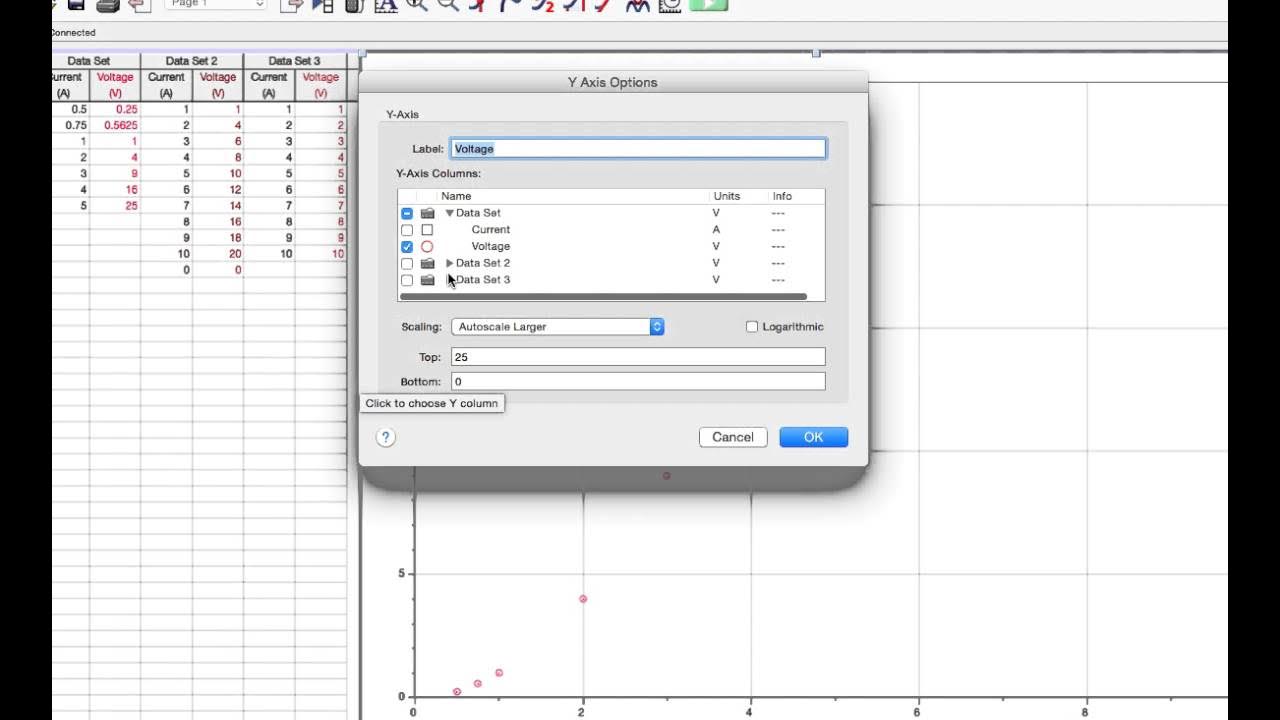
Task: Click the green Collect button in the toolbar
Action: (x=708, y=4)
